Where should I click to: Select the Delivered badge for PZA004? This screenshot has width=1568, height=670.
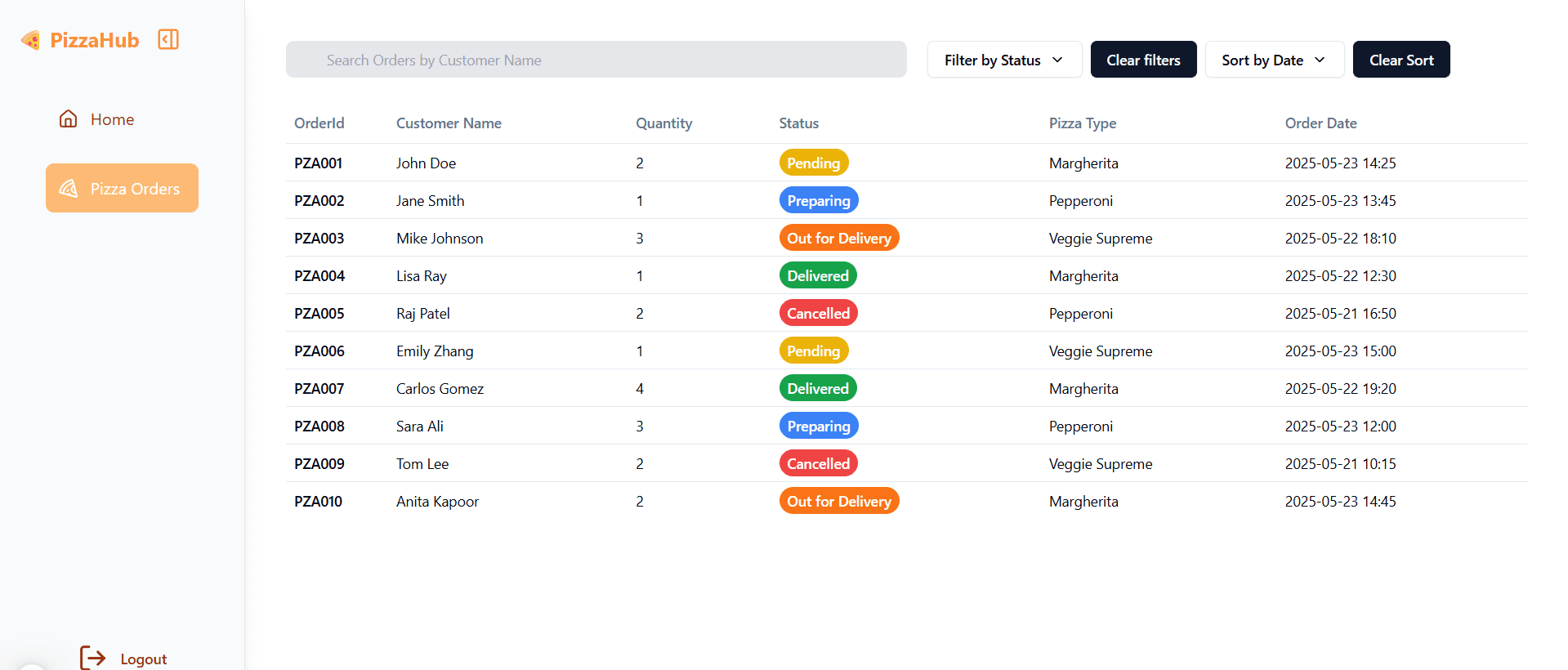coord(818,275)
